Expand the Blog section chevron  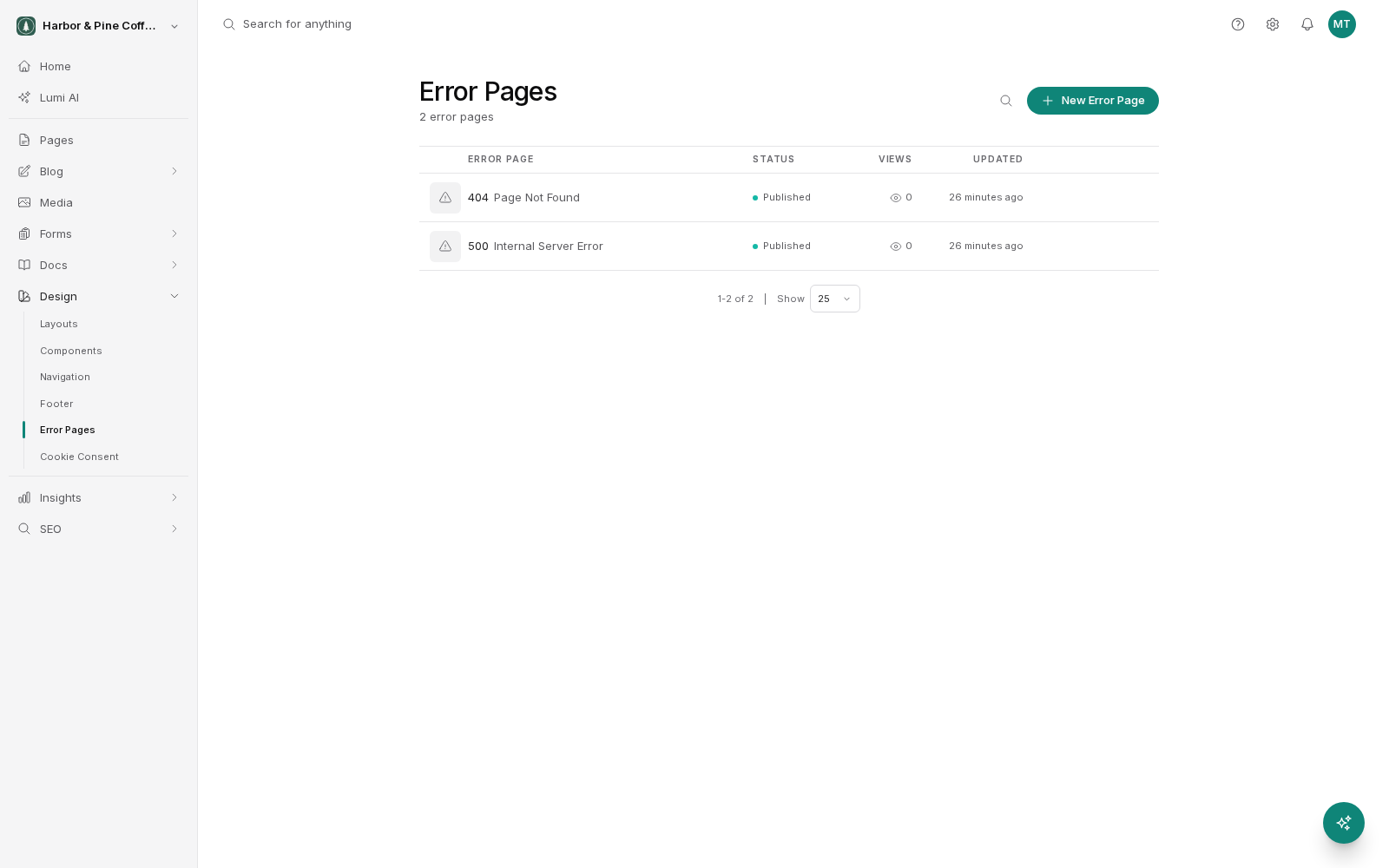click(x=174, y=171)
